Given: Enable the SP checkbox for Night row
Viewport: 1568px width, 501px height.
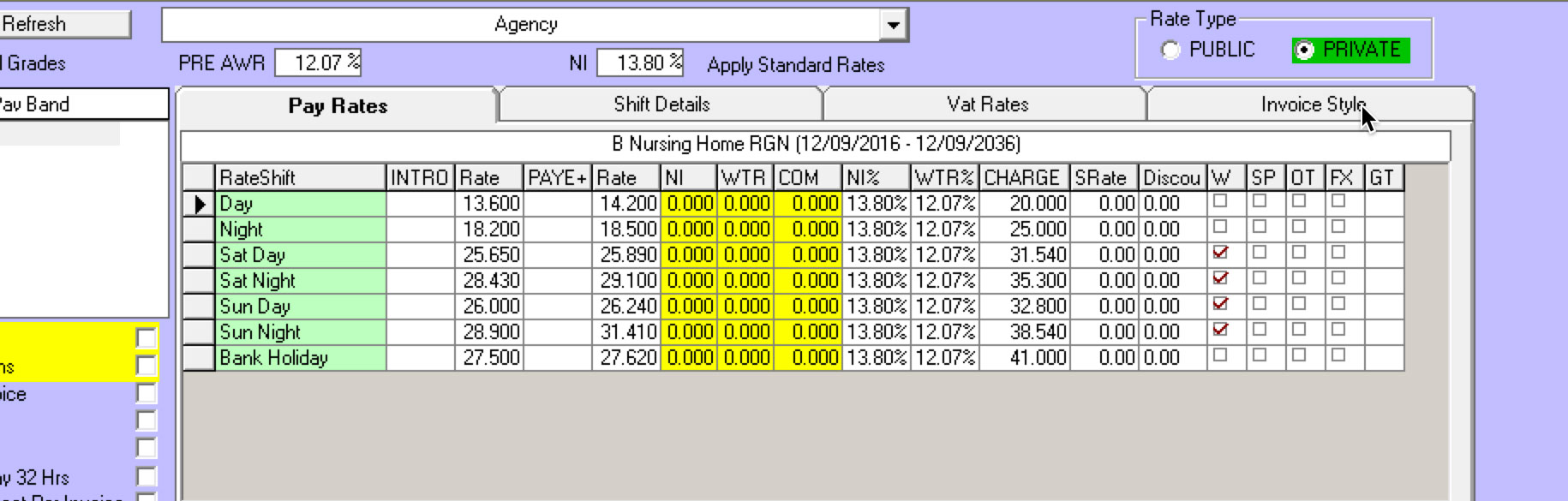Looking at the screenshot, I should [x=1260, y=227].
